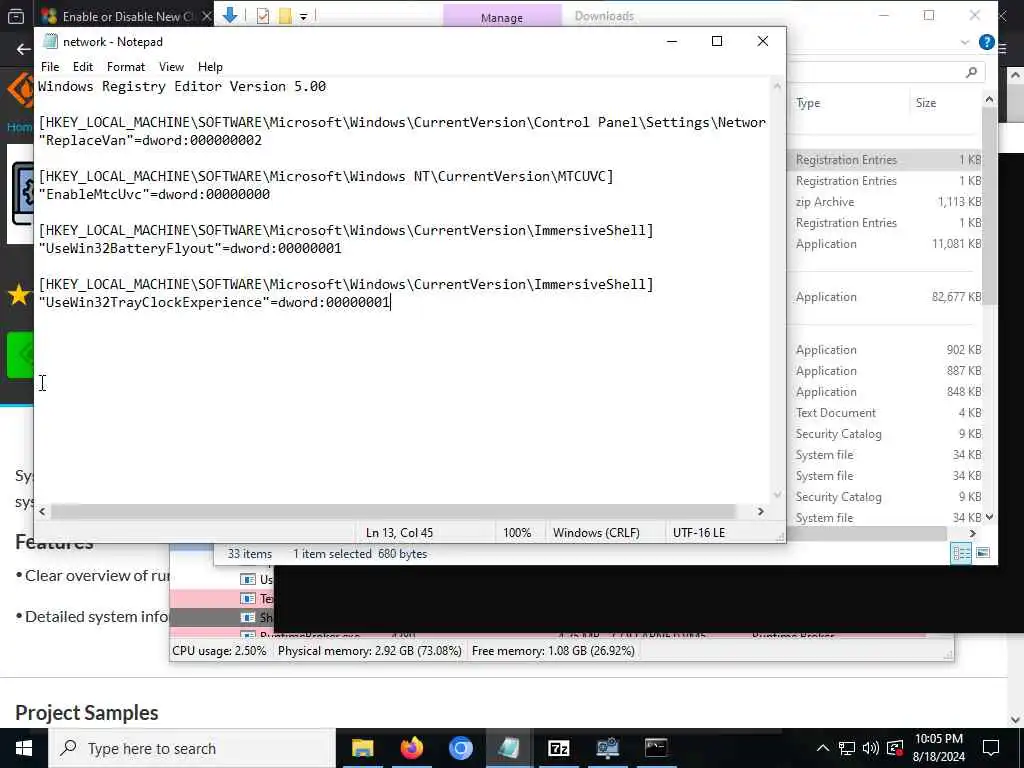This screenshot has height=768, width=1024.
Task: Click the search magnifier in Explorer
Action: [971, 72]
